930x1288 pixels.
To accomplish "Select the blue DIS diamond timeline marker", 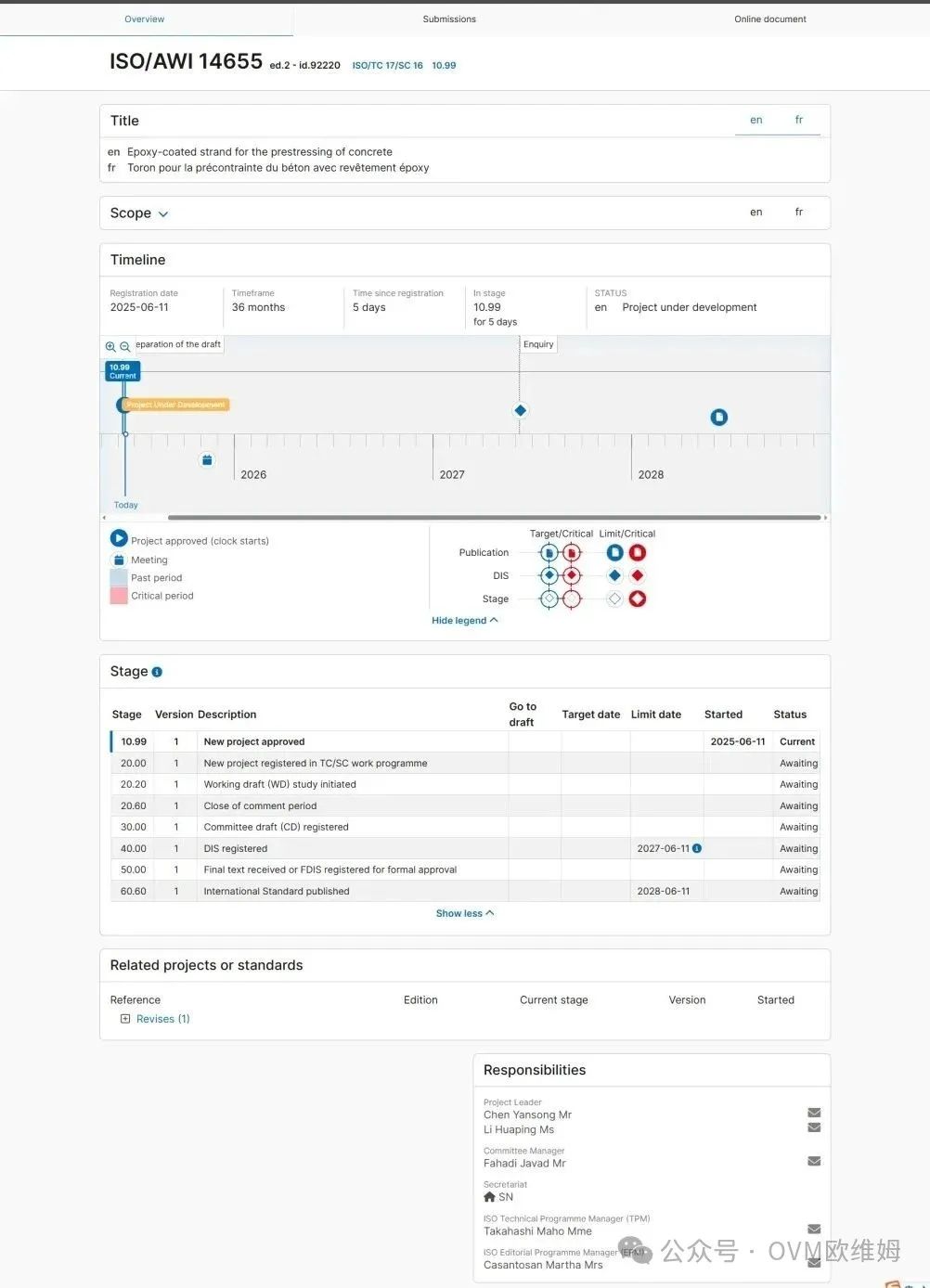I will pyautogui.click(x=521, y=410).
